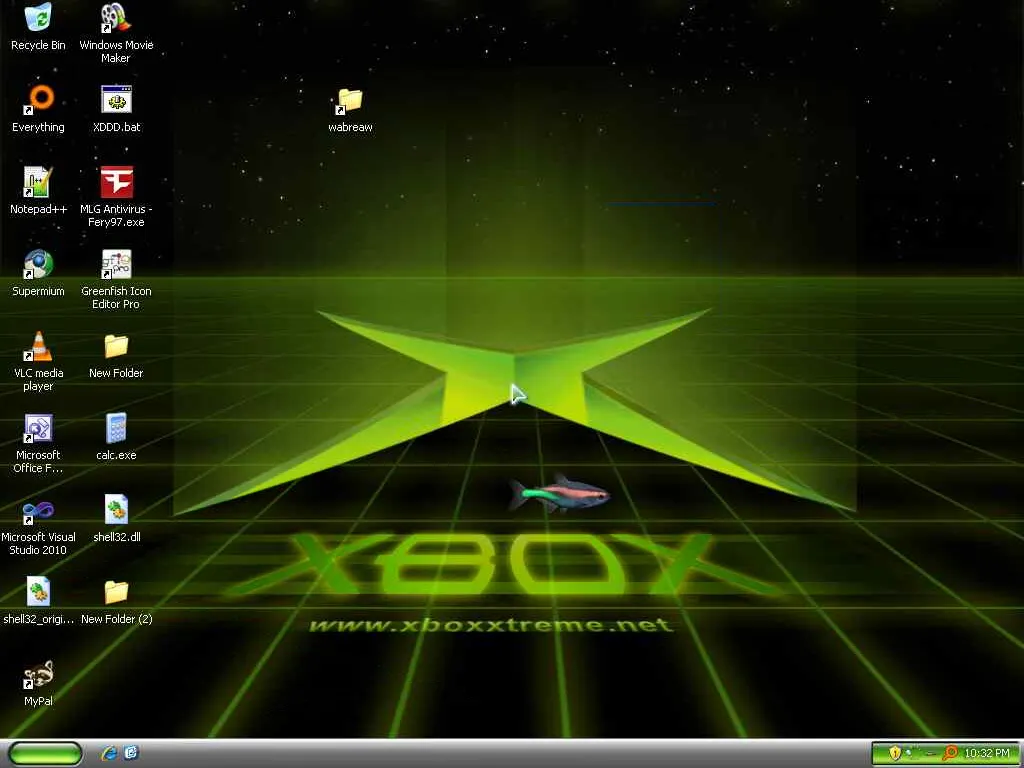Open the green Start button

click(x=45, y=754)
